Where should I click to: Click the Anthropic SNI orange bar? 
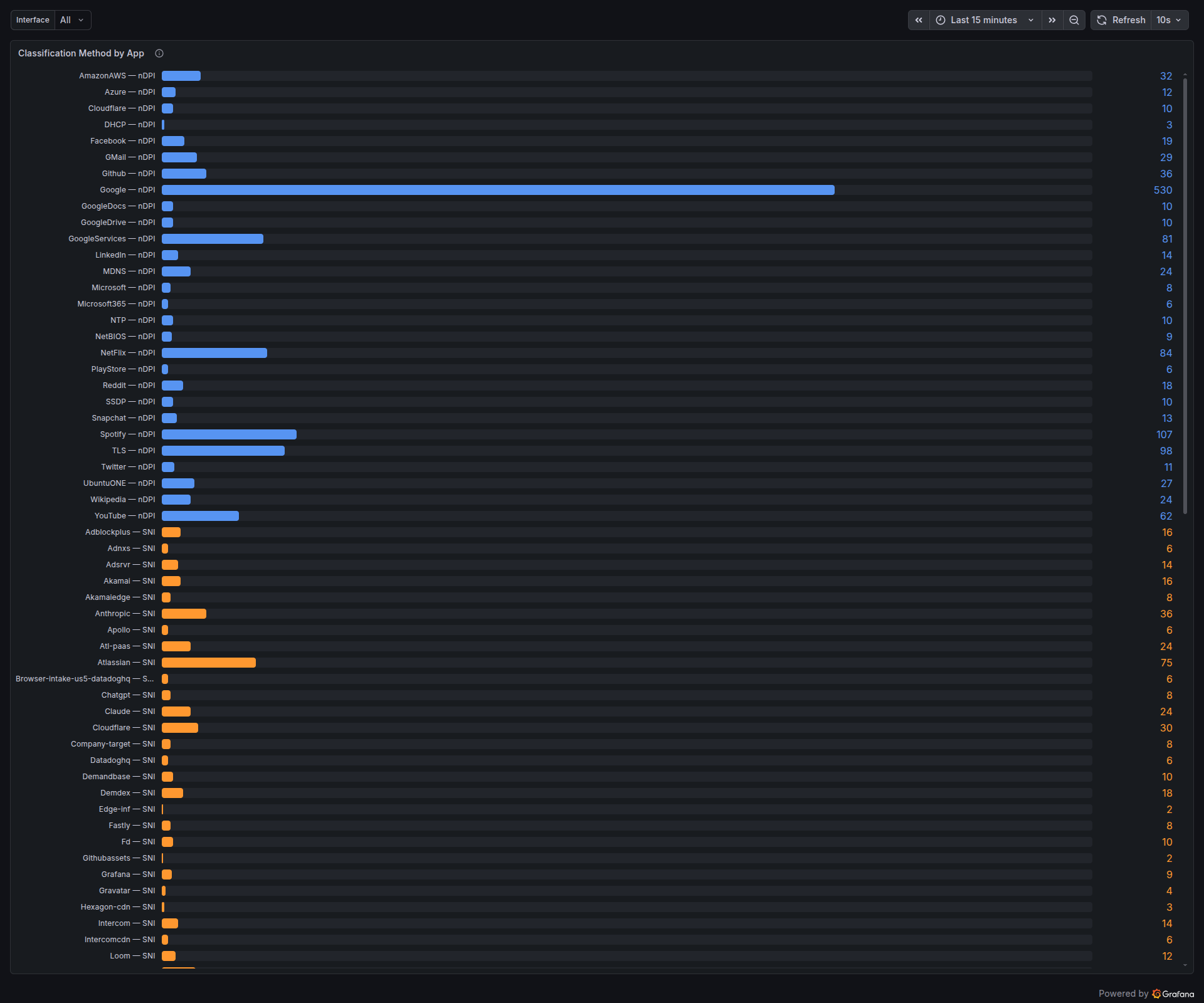(x=183, y=613)
